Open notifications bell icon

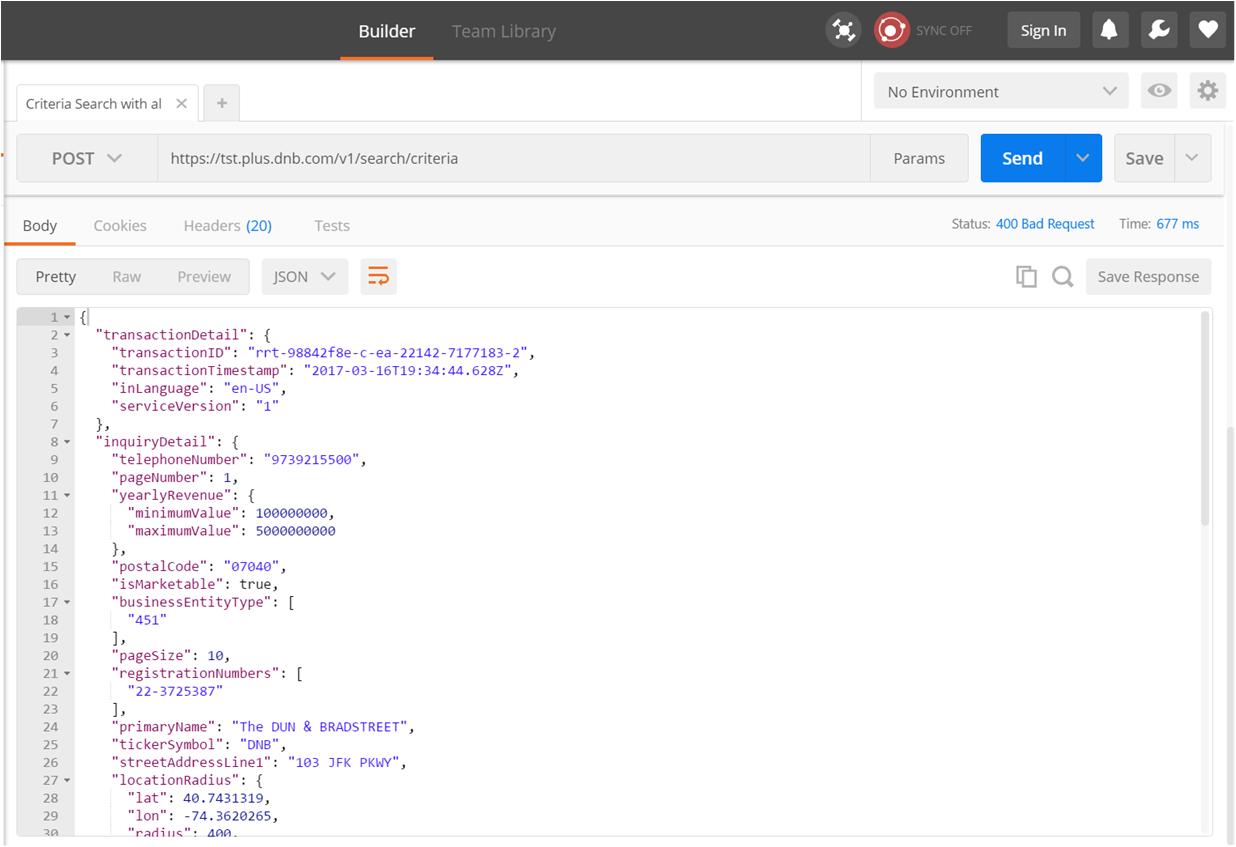click(x=1109, y=30)
